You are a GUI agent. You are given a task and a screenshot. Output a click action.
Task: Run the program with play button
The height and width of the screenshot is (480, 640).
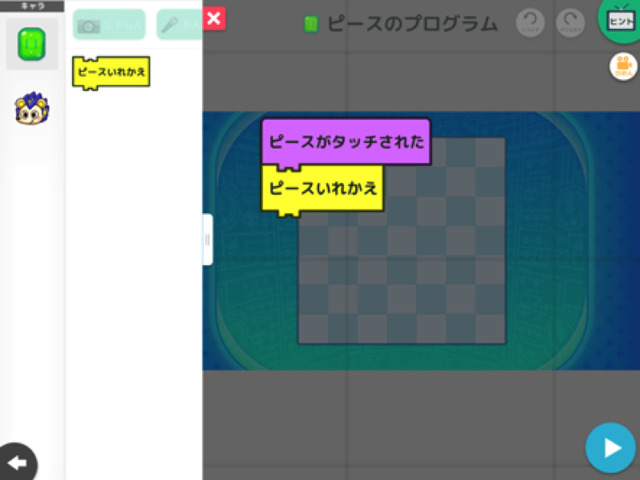(x=611, y=448)
